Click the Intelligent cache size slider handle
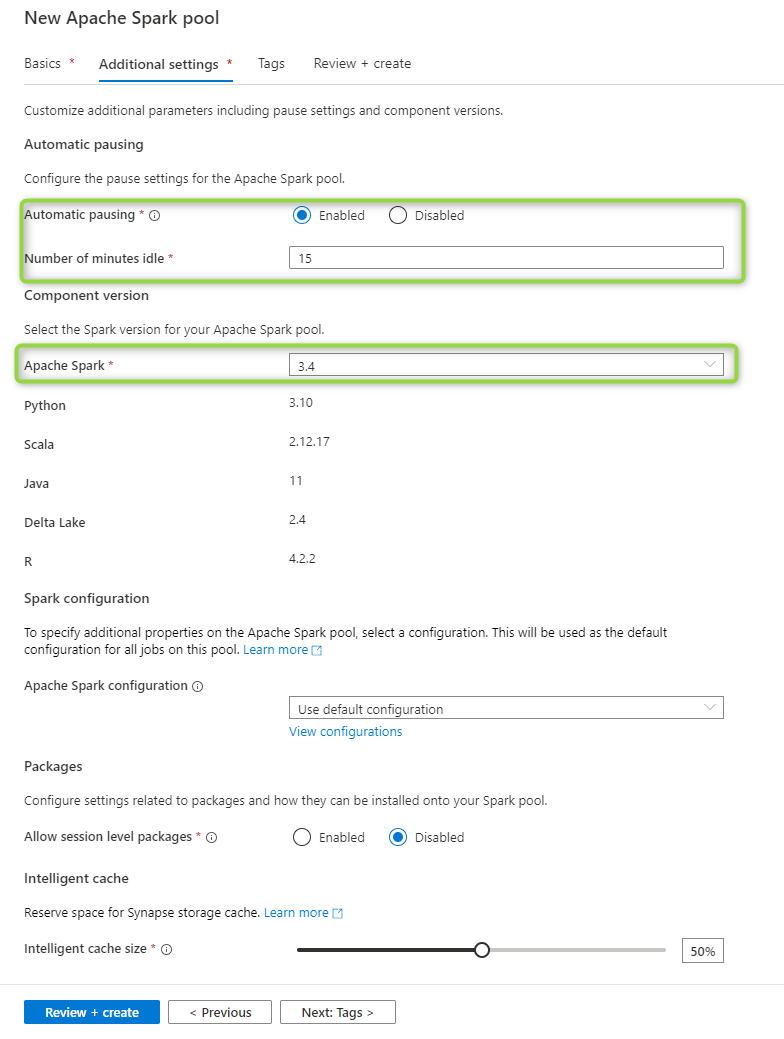Image resolution: width=784 pixels, height=1039 pixels. 482,950
